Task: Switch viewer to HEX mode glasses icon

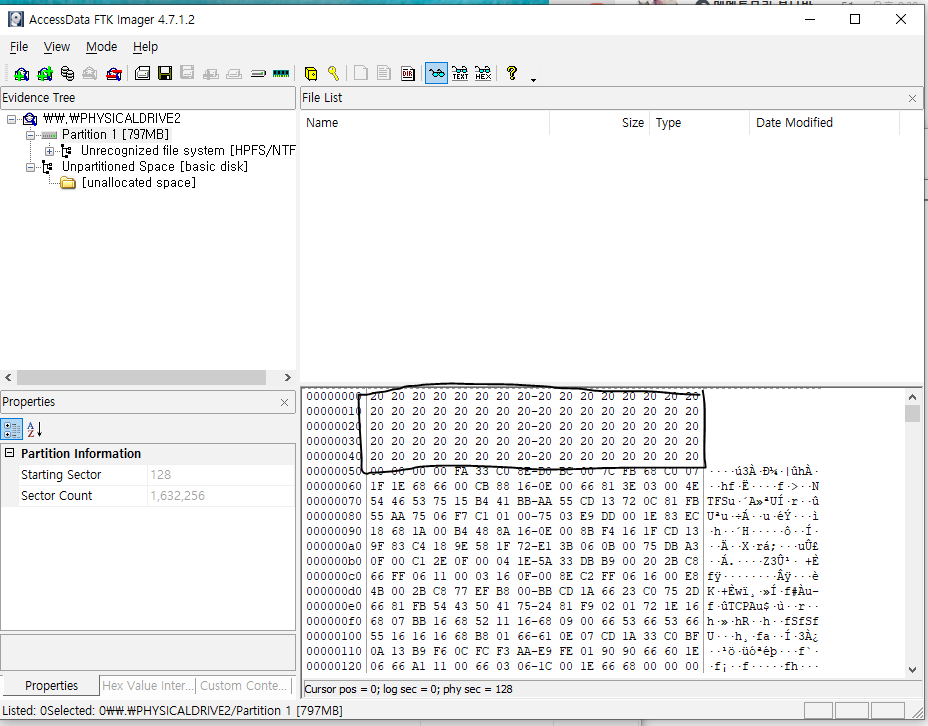Action: tap(483, 73)
